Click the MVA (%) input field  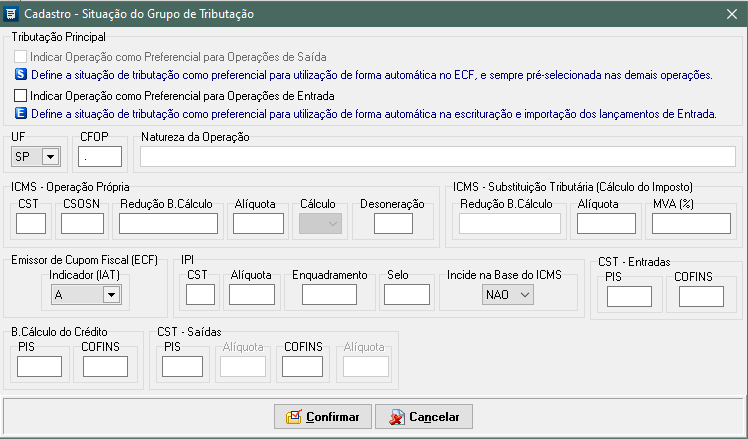[691, 224]
